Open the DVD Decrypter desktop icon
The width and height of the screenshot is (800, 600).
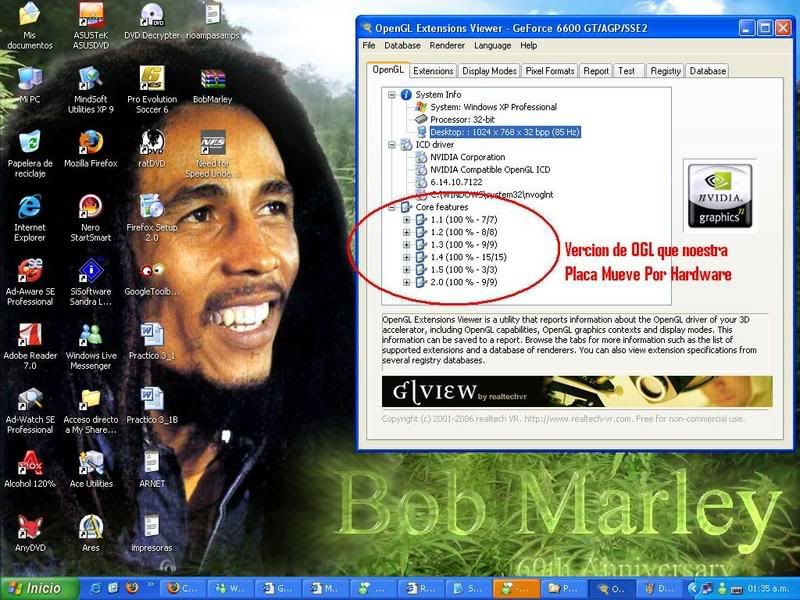(x=152, y=15)
